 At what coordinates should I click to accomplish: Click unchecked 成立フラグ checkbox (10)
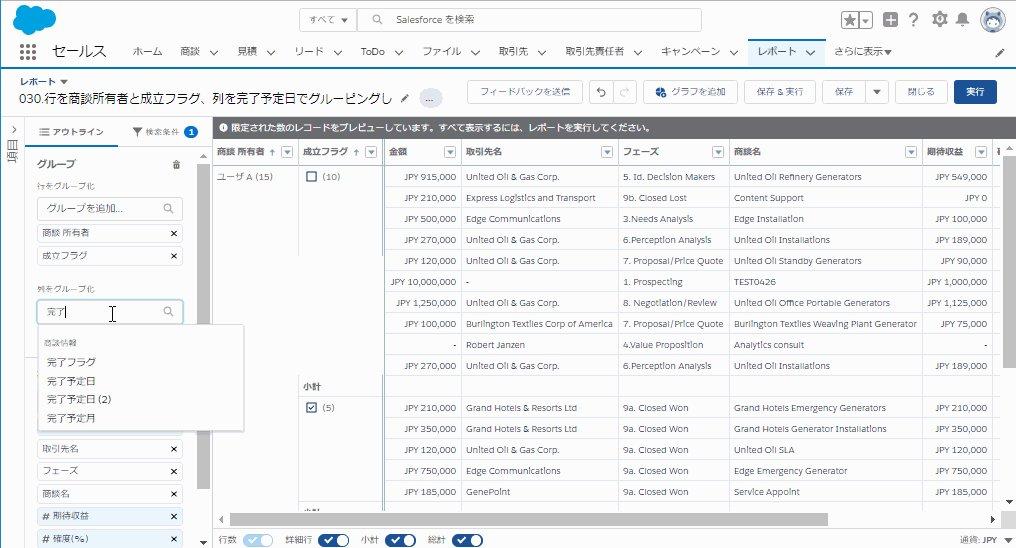311,176
